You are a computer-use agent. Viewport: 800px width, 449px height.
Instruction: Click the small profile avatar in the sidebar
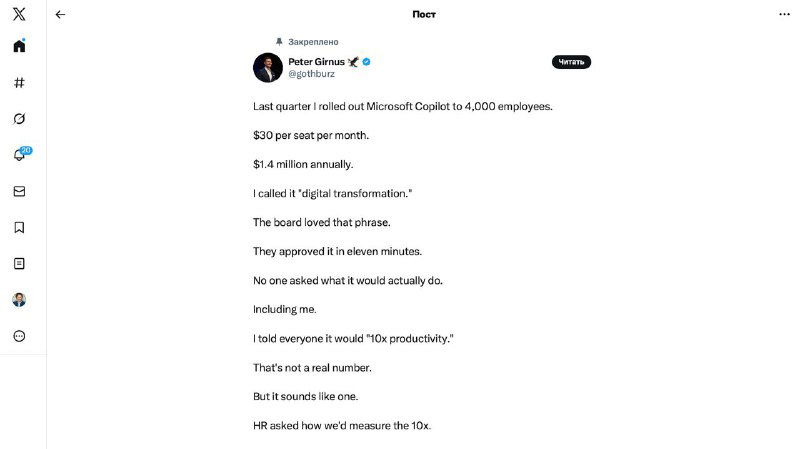click(19, 300)
